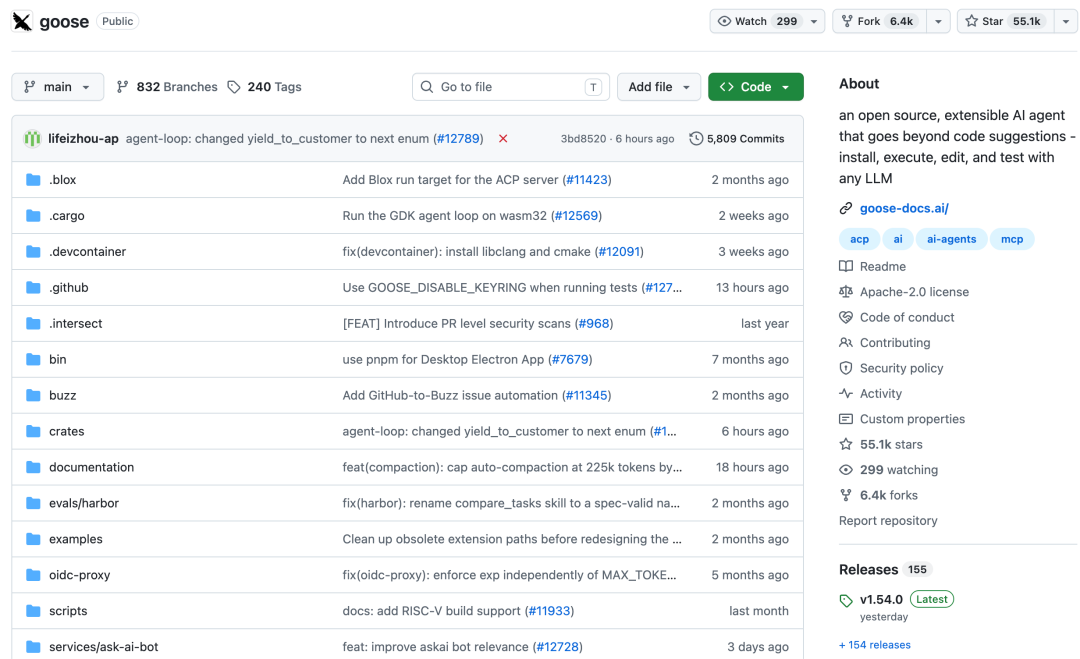This screenshot has width=1080, height=659.
Task: Star the repository with Star 55.1k
Action: [x=1006, y=21]
